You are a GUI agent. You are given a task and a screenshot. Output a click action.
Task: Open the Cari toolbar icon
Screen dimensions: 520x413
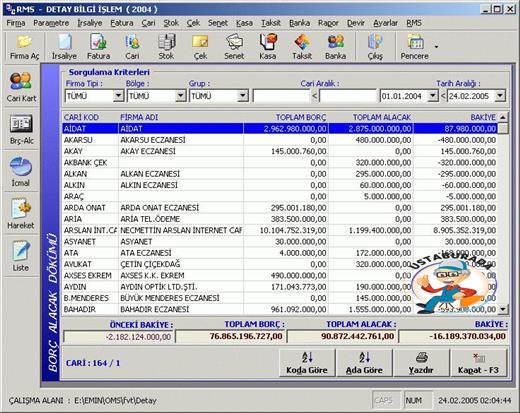click(132, 47)
